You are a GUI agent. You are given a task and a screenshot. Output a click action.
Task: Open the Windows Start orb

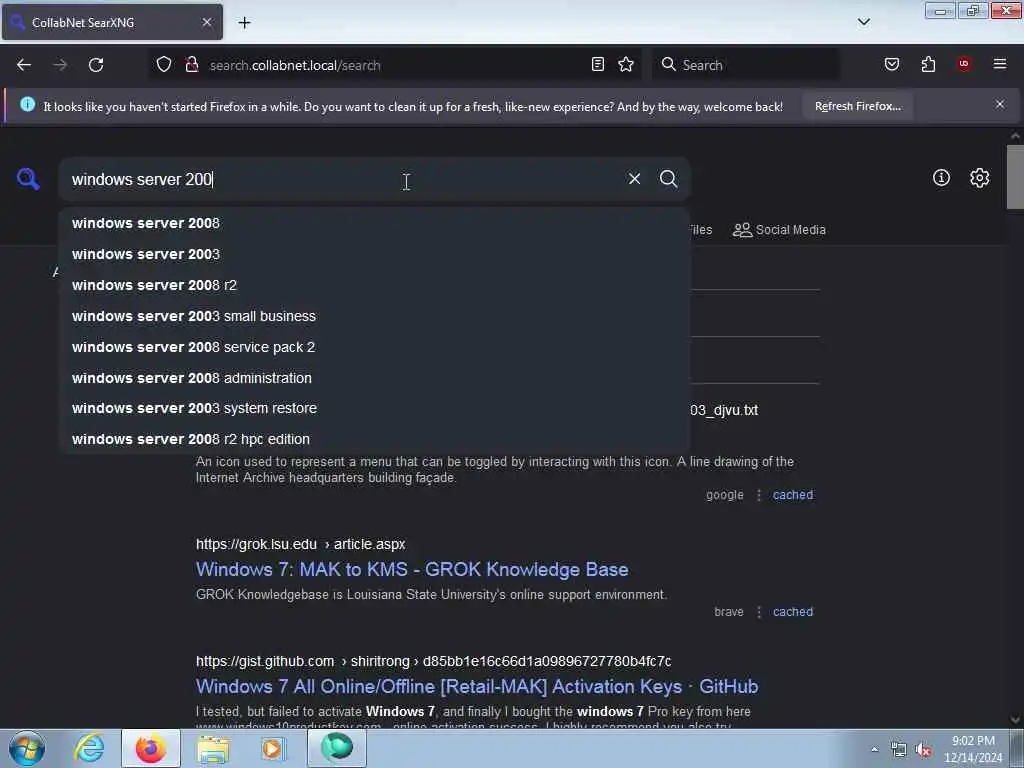tap(27, 748)
